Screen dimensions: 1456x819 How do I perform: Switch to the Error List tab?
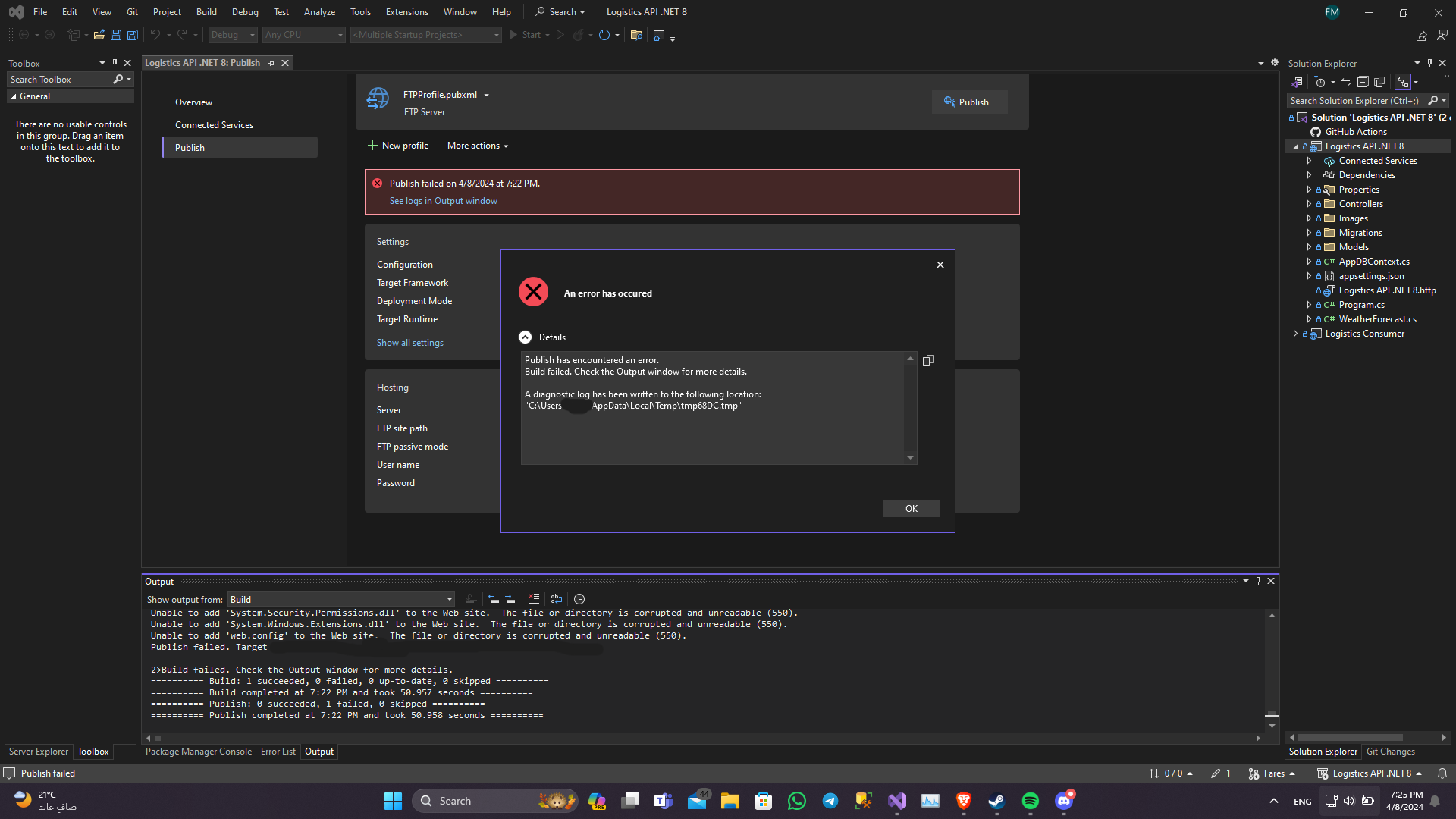point(278,752)
